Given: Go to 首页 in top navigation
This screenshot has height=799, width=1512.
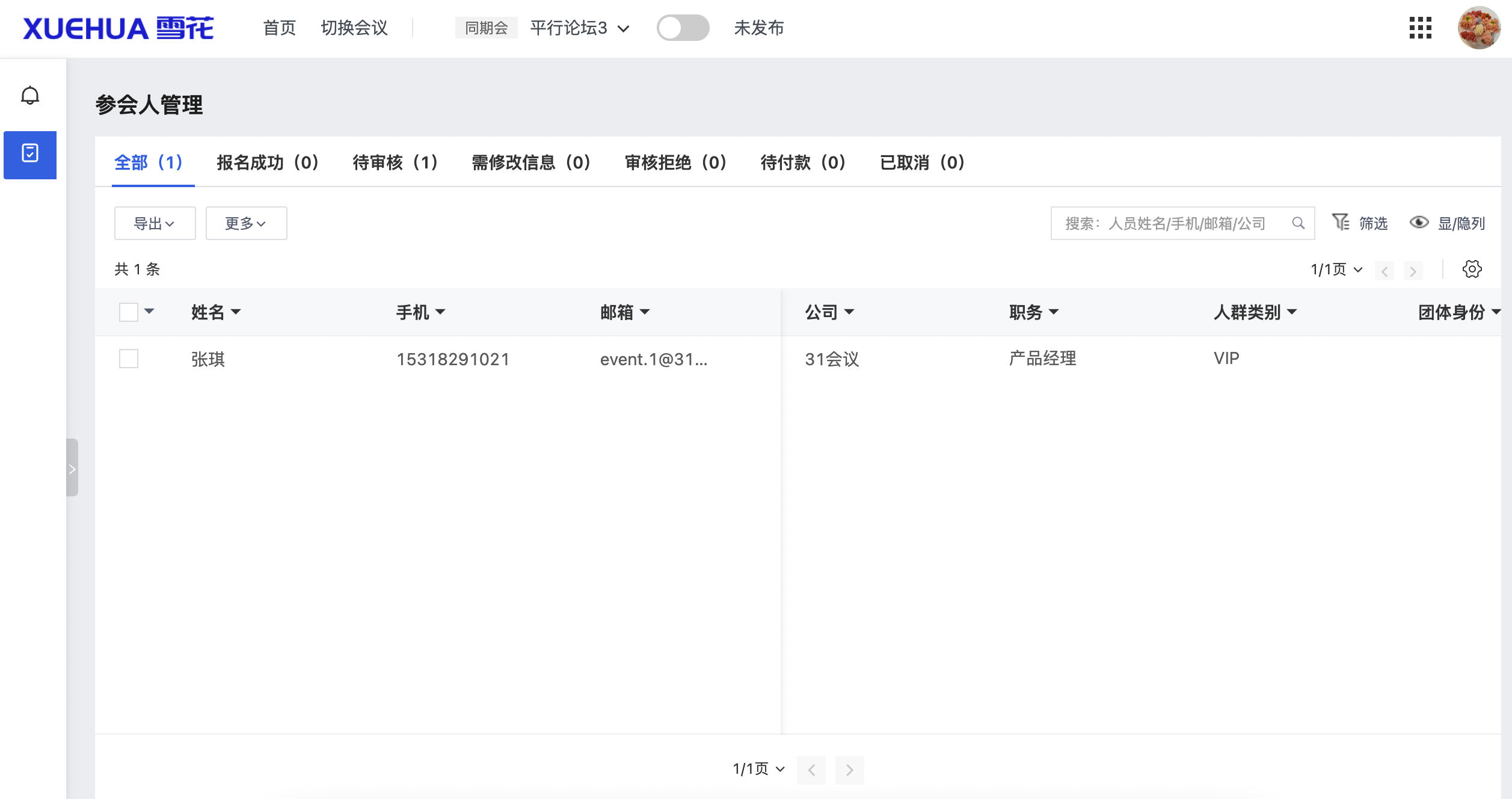Looking at the screenshot, I should click(x=280, y=28).
